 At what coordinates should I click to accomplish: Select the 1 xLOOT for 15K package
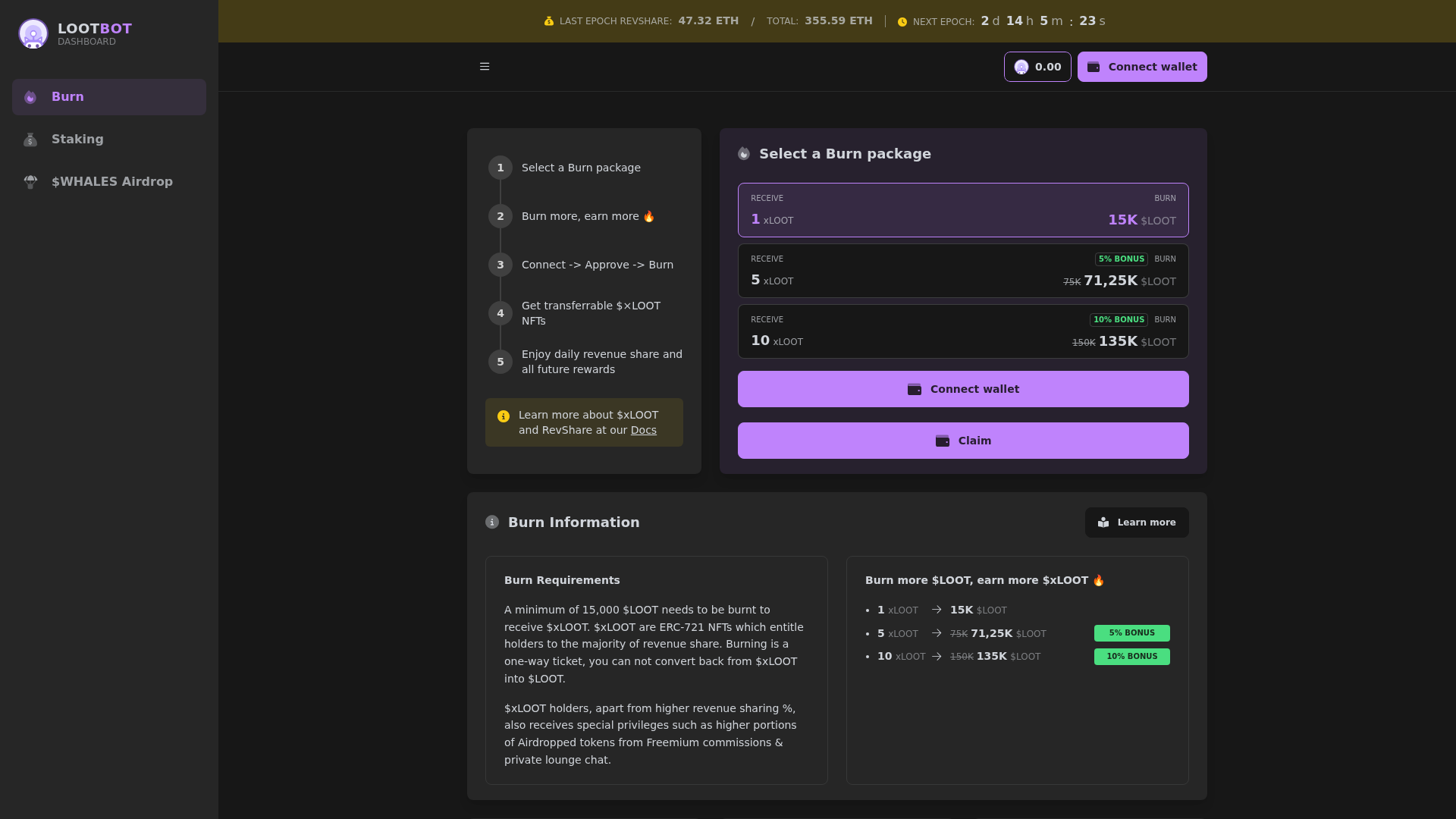click(963, 210)
